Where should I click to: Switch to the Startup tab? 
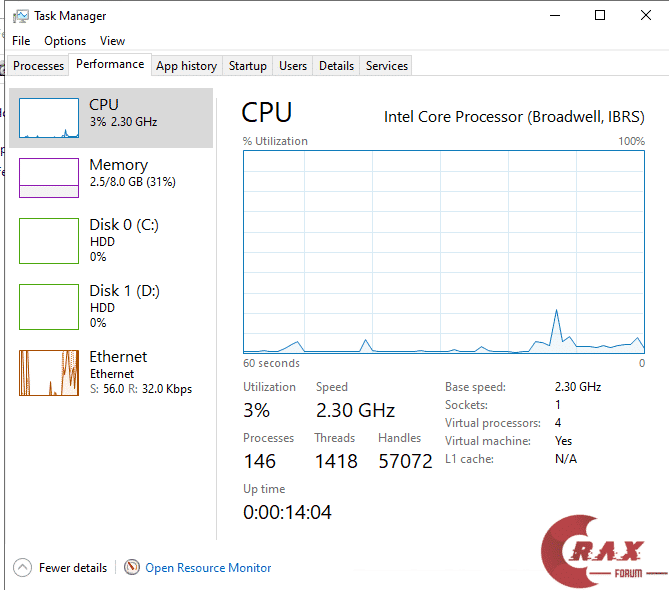click(x=248, y=66)
